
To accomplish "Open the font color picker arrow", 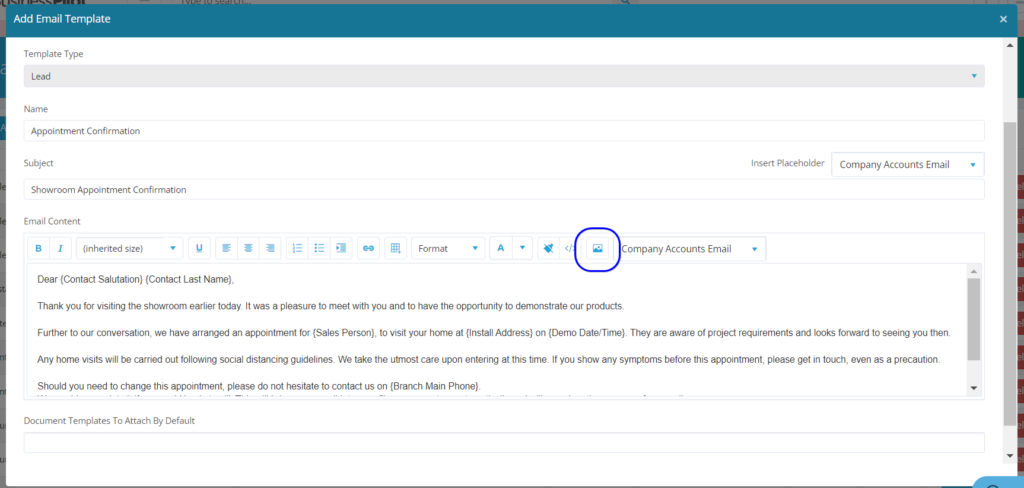I will tap(521, 248).
